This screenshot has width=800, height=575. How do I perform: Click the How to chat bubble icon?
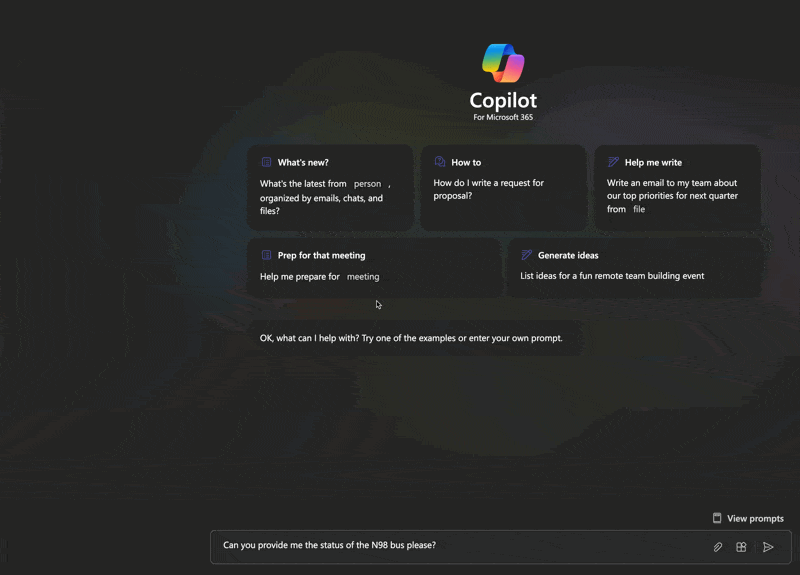(440, 162)
